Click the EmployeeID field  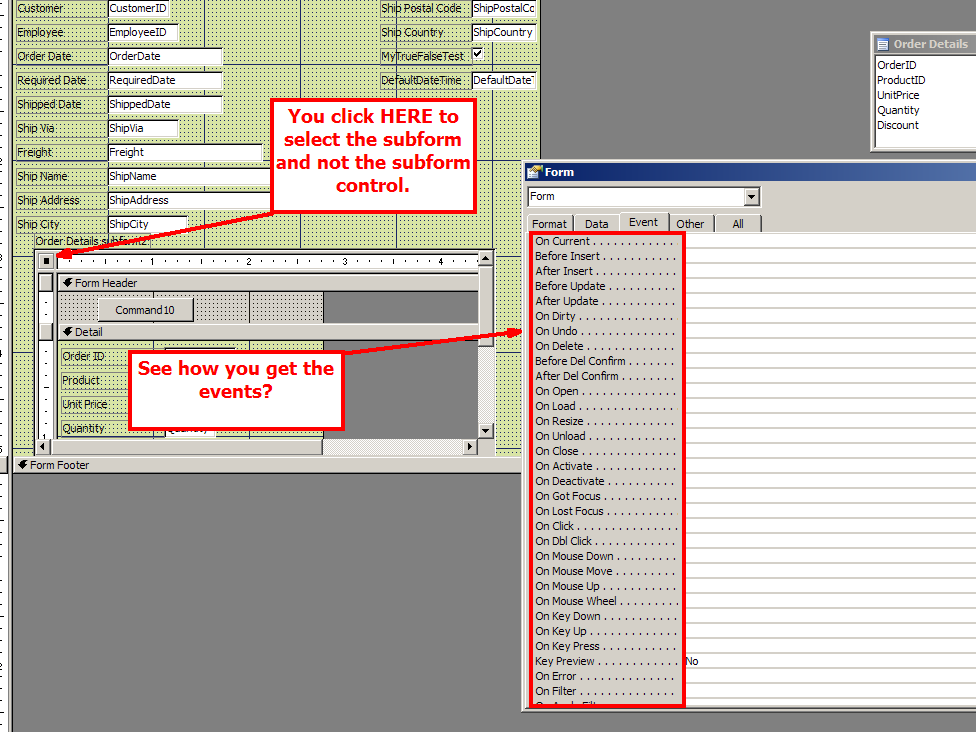(x=143, y=32)
